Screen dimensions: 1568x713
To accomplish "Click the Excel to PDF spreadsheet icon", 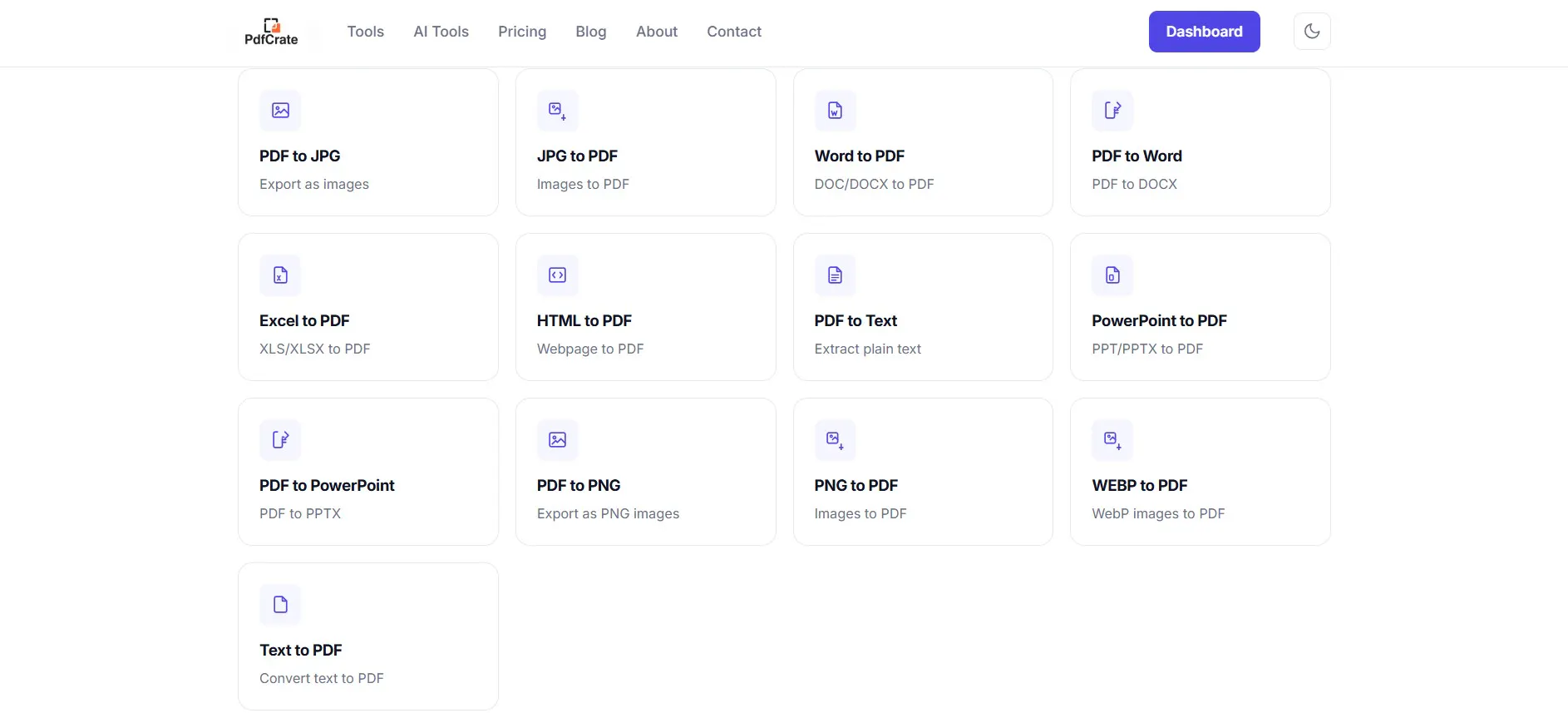I will [x=280, y=275].
